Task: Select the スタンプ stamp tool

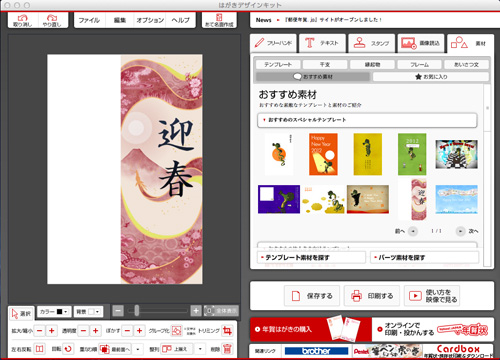Action: tap(372, 43)
